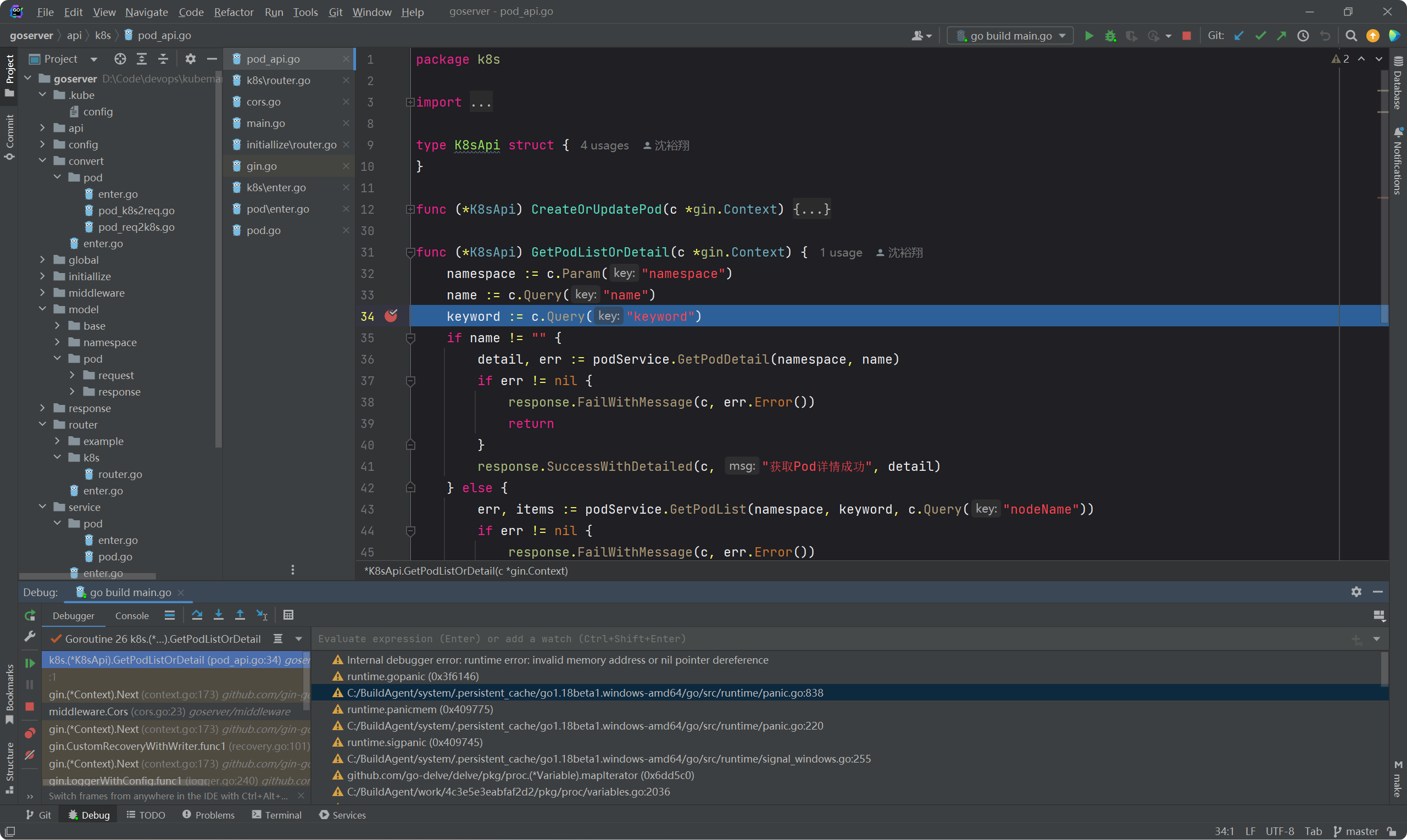
Task: Unfold the import block on line 3
Action: click(x=410, y=102)
